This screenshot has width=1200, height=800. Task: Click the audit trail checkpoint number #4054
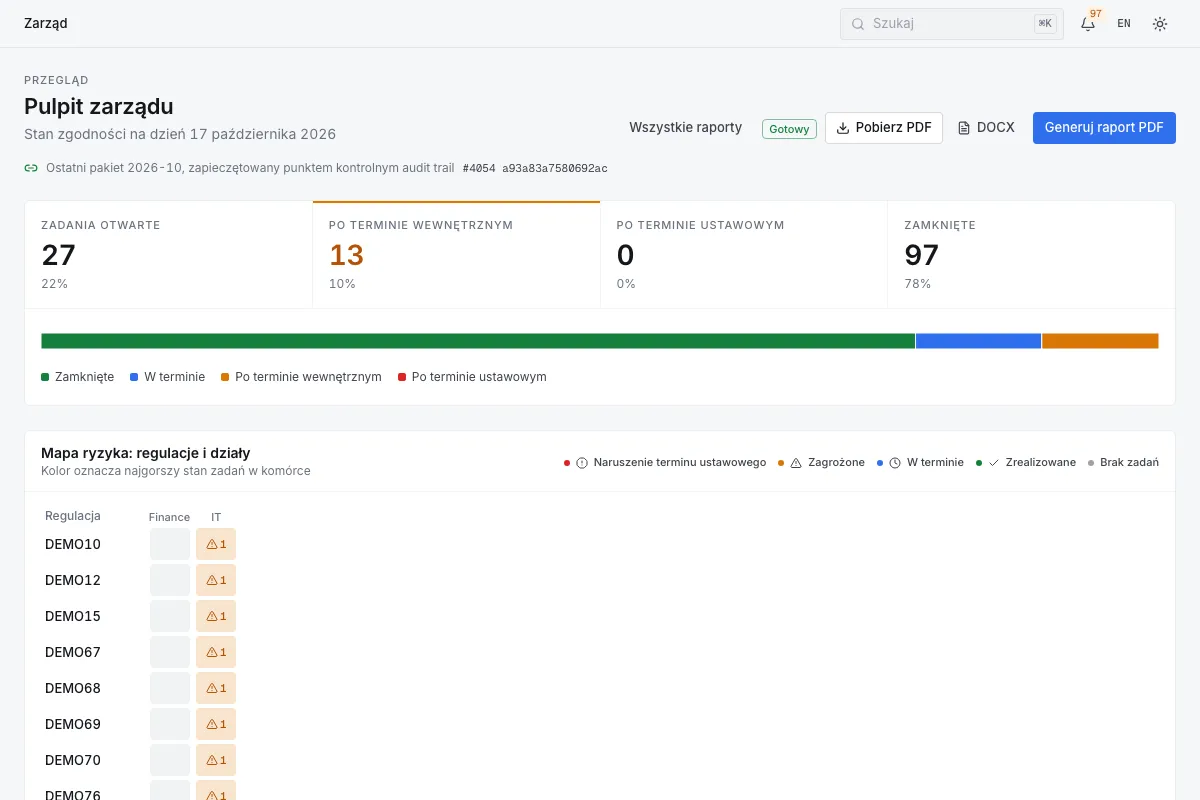[x=480, y=168]
